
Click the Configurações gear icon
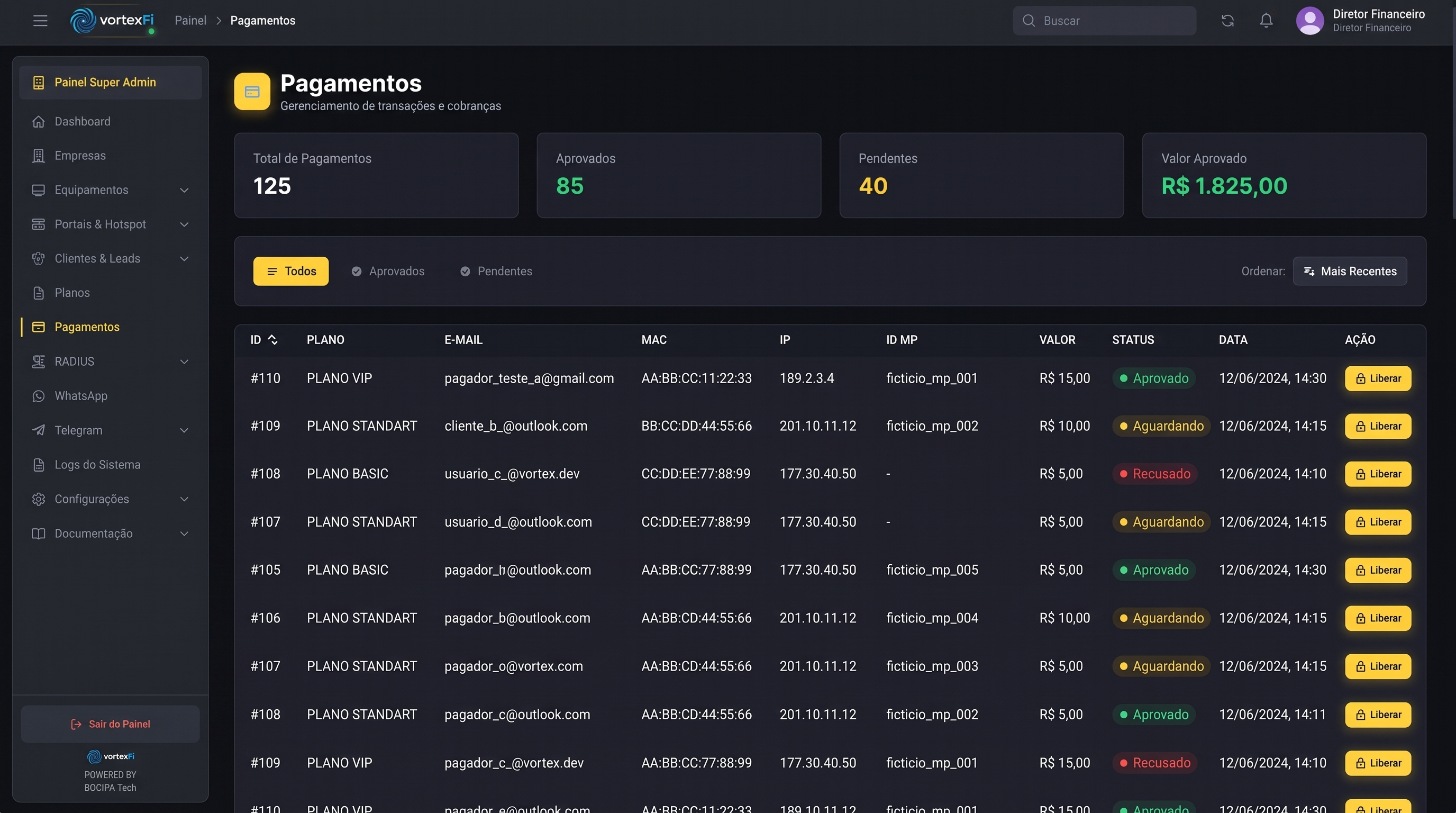39,499
